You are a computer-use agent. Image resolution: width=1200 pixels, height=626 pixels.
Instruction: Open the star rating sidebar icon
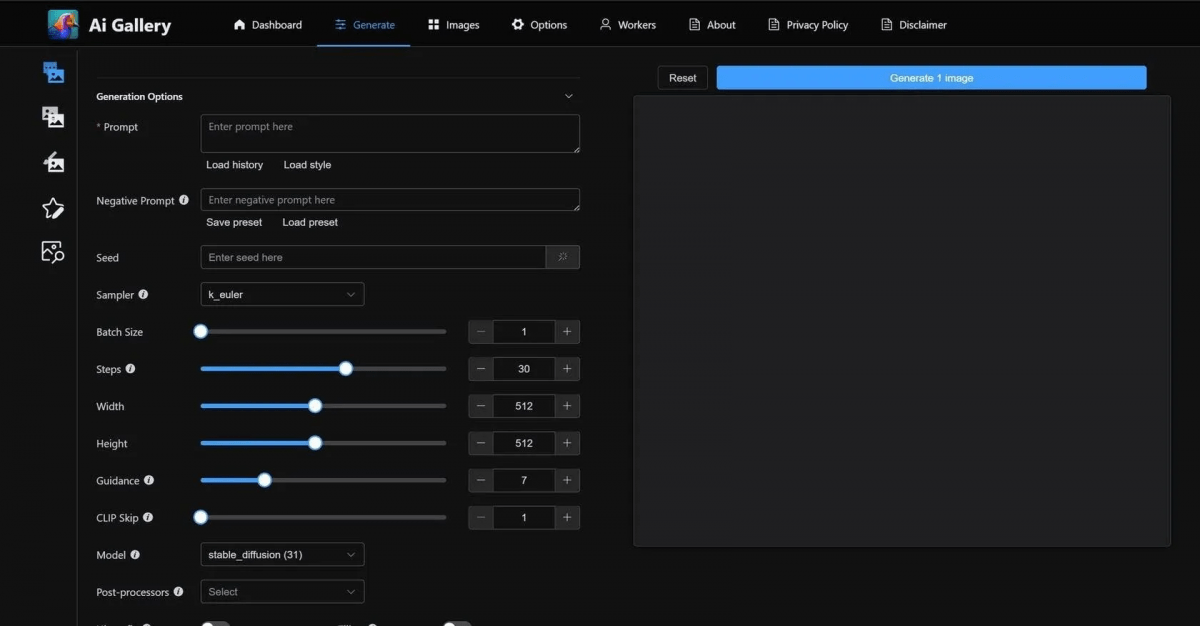(x=53, y=208)
